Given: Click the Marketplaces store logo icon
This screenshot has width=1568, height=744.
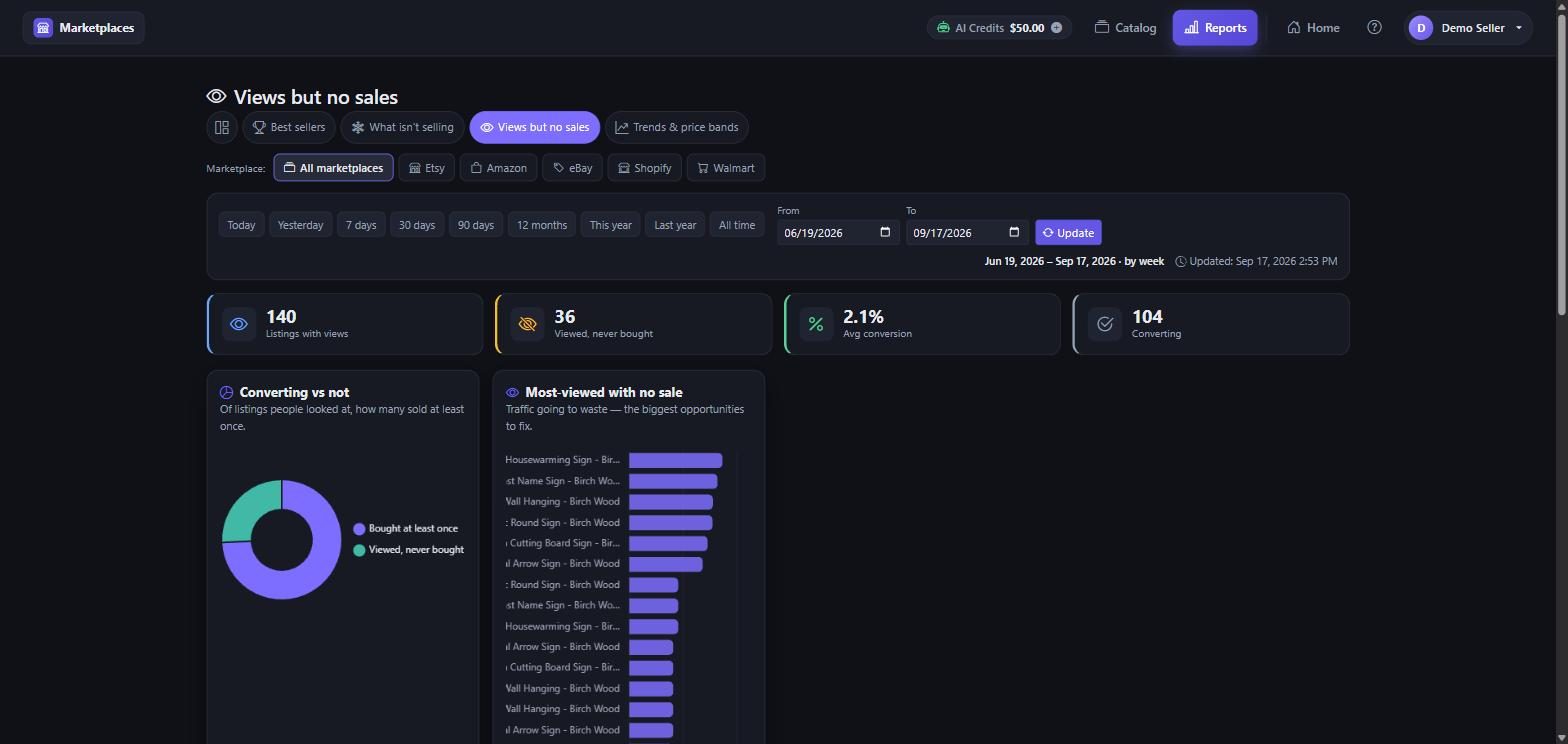Looking at the screenshot, I should click(x=43, y=28).
